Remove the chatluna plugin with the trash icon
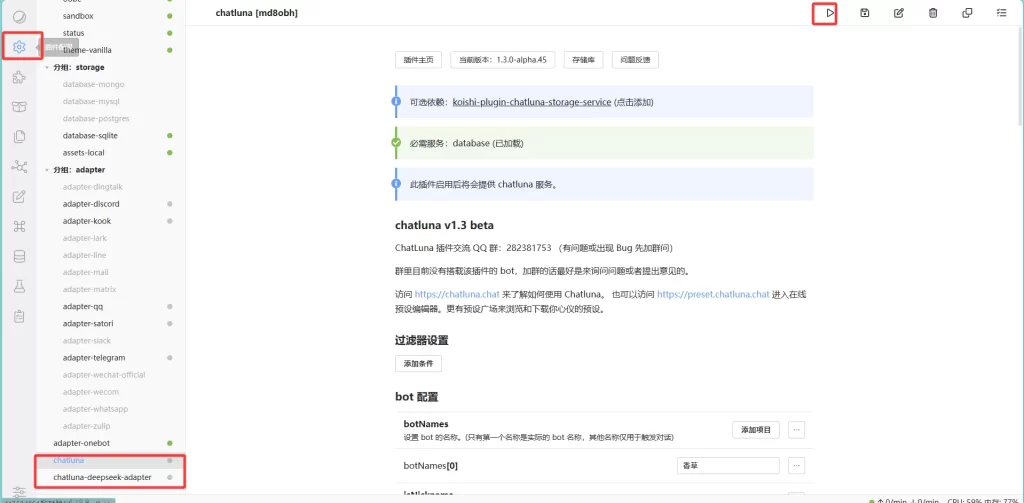This screenshot has width=1024, height=503. pyautogui.click(x=933, y=13)
